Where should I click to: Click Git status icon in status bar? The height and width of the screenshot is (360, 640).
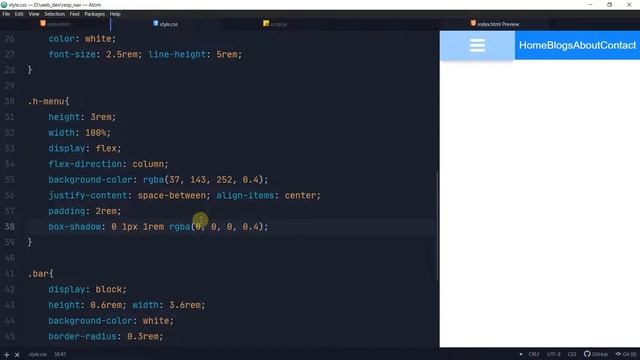626,354
